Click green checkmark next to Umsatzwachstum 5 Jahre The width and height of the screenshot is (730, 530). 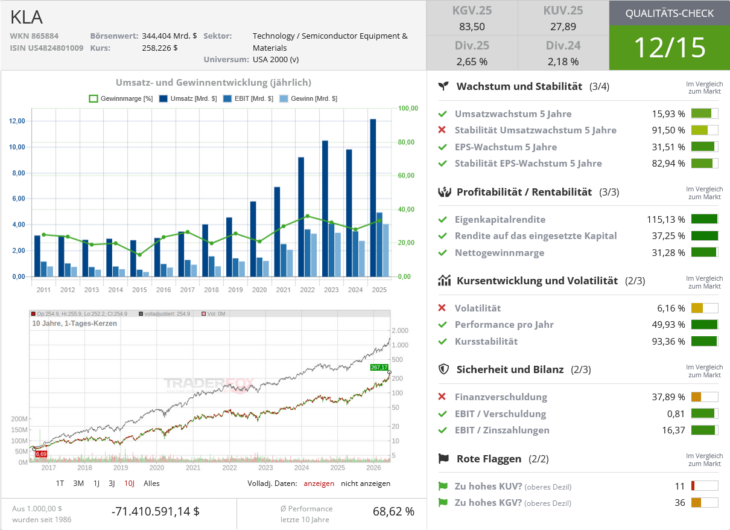coord(442,114)
